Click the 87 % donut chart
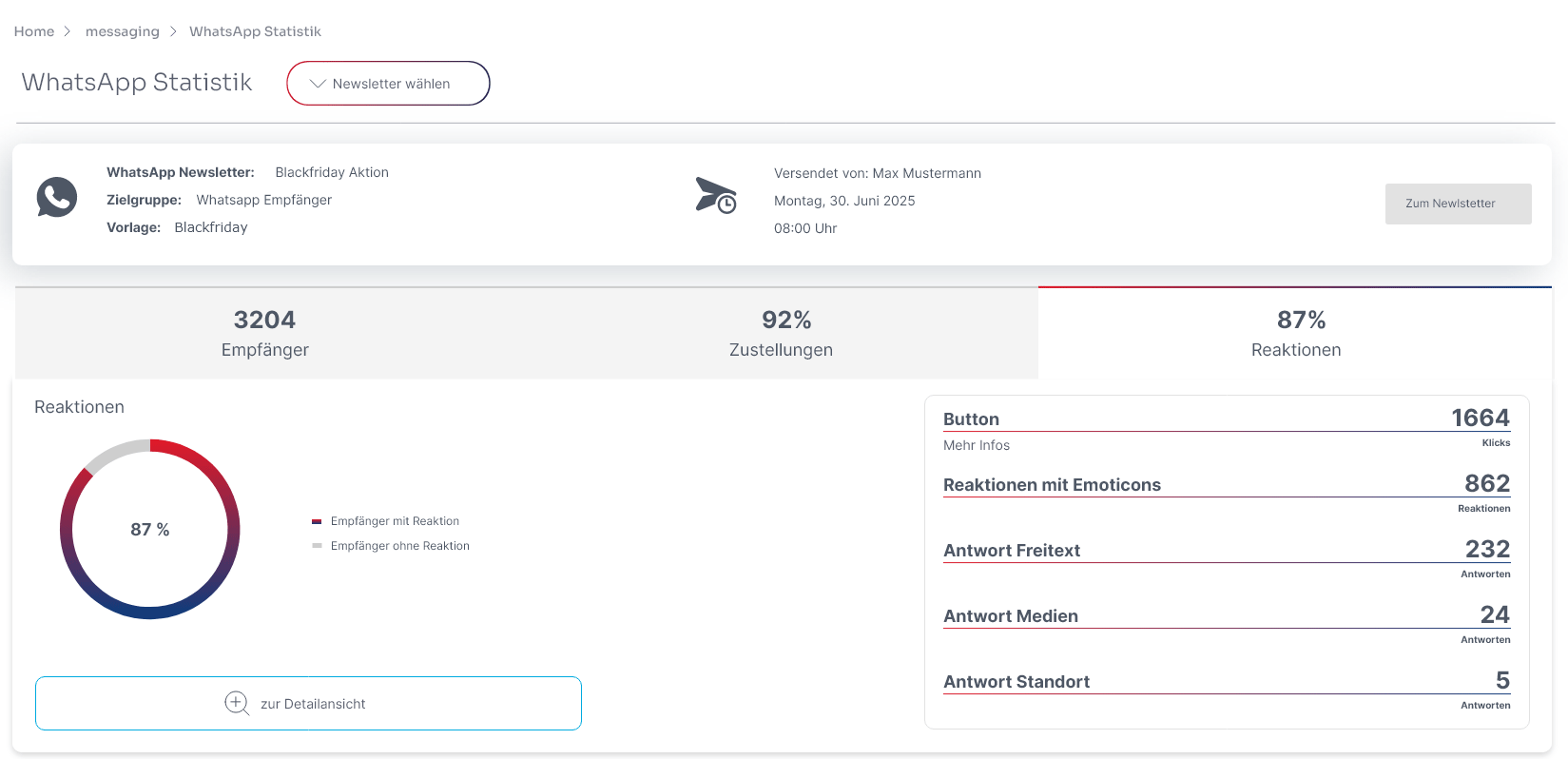Viewport: 1568px width, 759px height. pyautogui.click(x=150, y=529)
